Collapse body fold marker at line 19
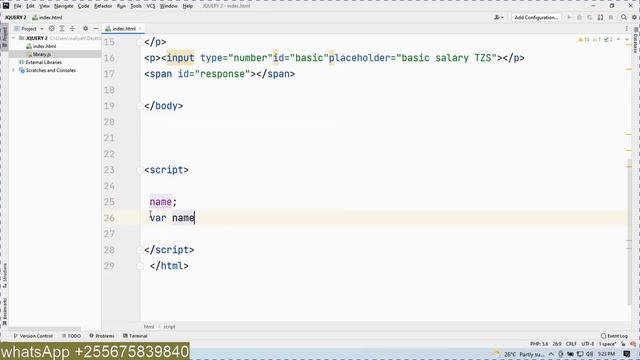The height and width of the screenshot is (360, 640). tap(140, 106)
